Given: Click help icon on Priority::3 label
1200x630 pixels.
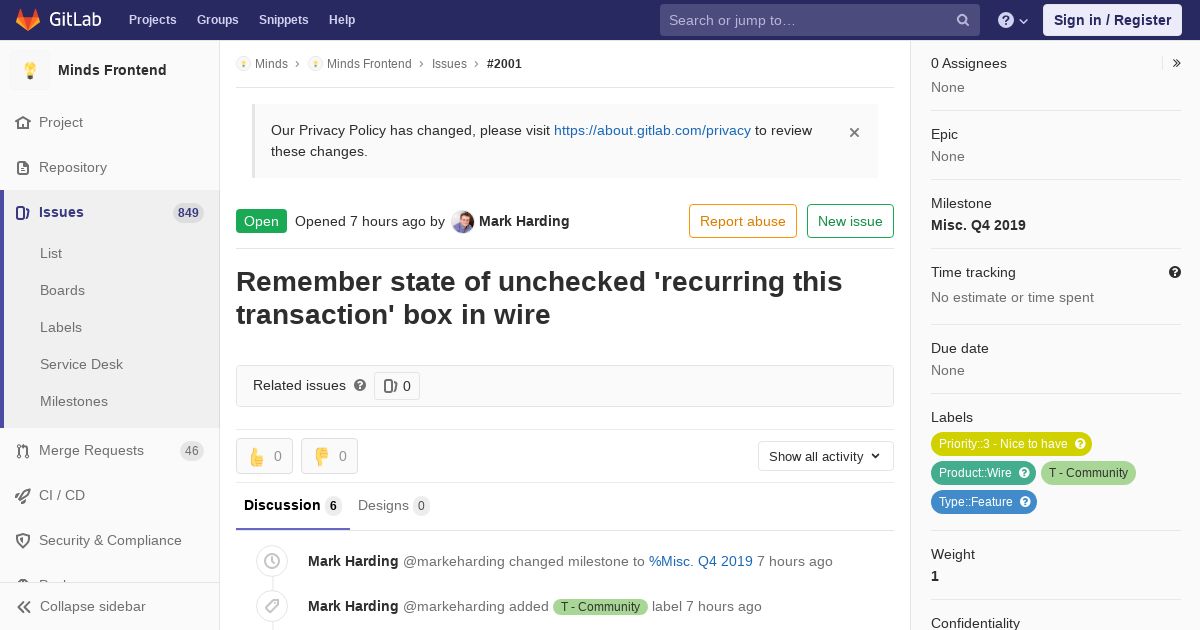Looking at the screenshot, I should click(1080, 444).
